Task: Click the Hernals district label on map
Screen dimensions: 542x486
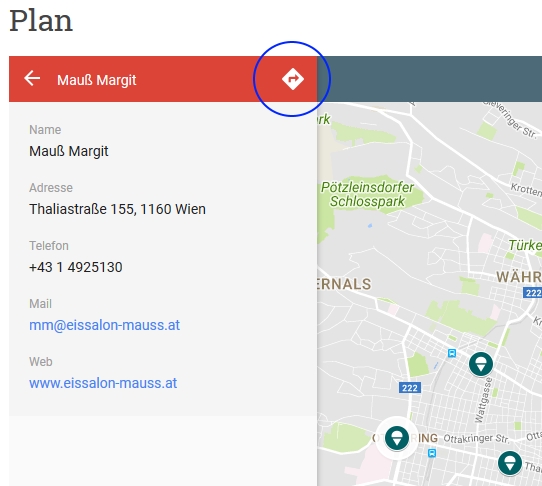Action: 344,284
